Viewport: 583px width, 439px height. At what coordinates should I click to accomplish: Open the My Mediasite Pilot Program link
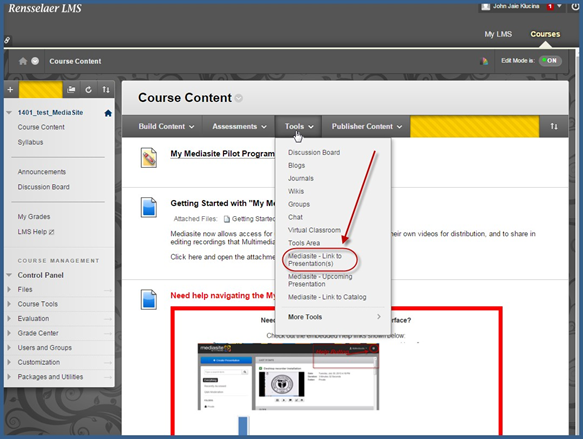[x=222, y=154]
